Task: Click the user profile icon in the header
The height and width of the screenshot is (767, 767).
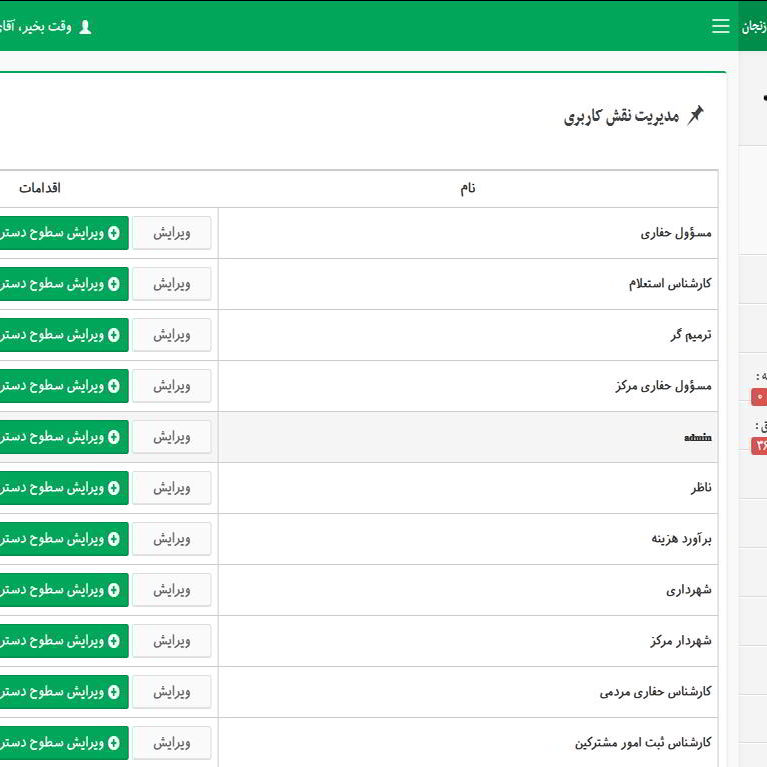Action: pos(85,27)
